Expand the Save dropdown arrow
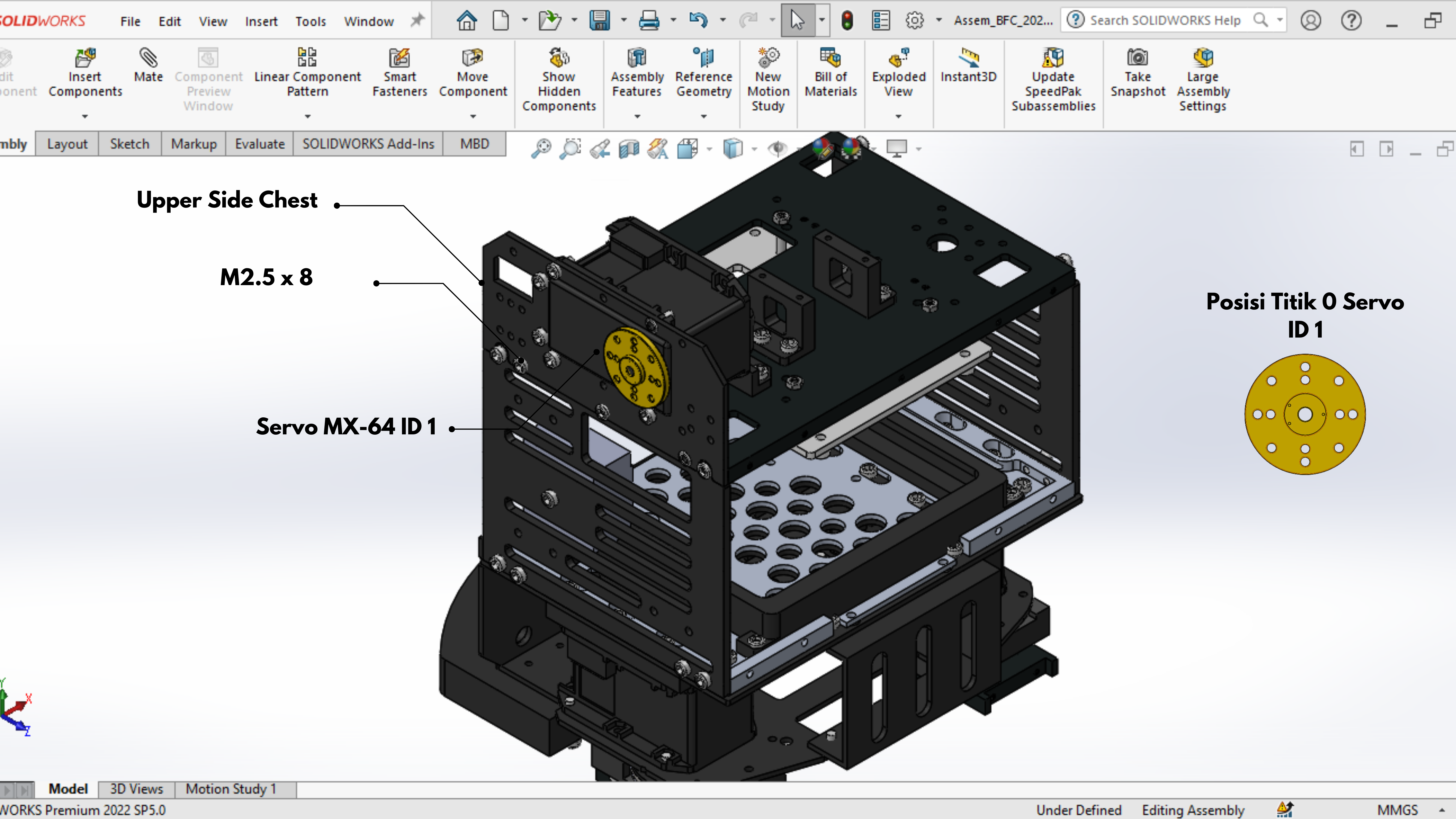The width and height of the screenshot is (1456, 819). click(x=623, y=20)
